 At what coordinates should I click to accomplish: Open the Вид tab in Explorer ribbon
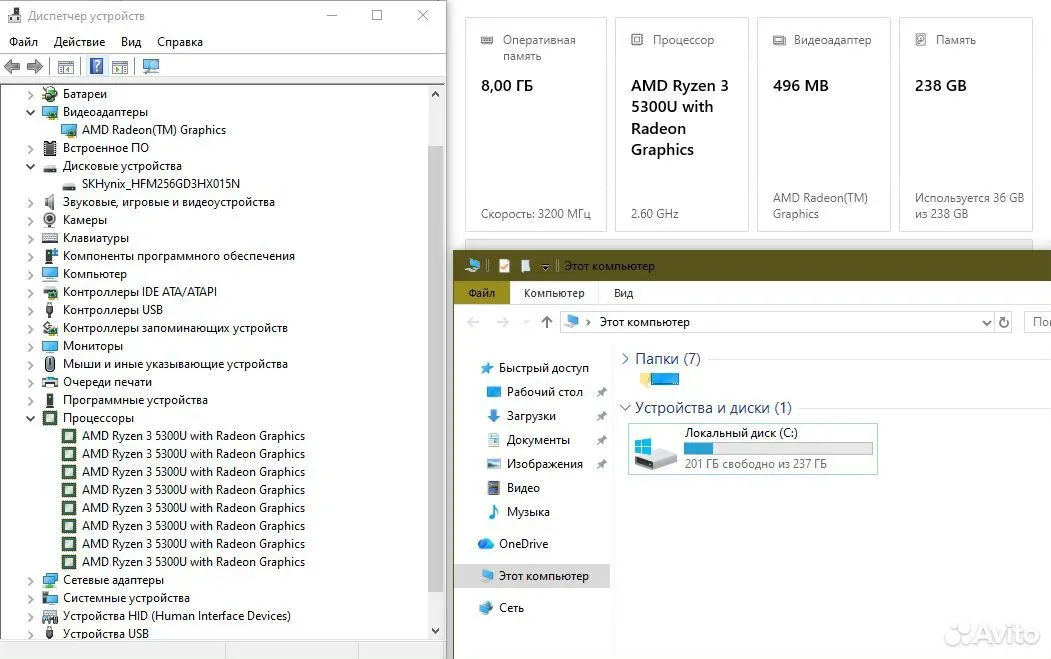coord(623,293)
